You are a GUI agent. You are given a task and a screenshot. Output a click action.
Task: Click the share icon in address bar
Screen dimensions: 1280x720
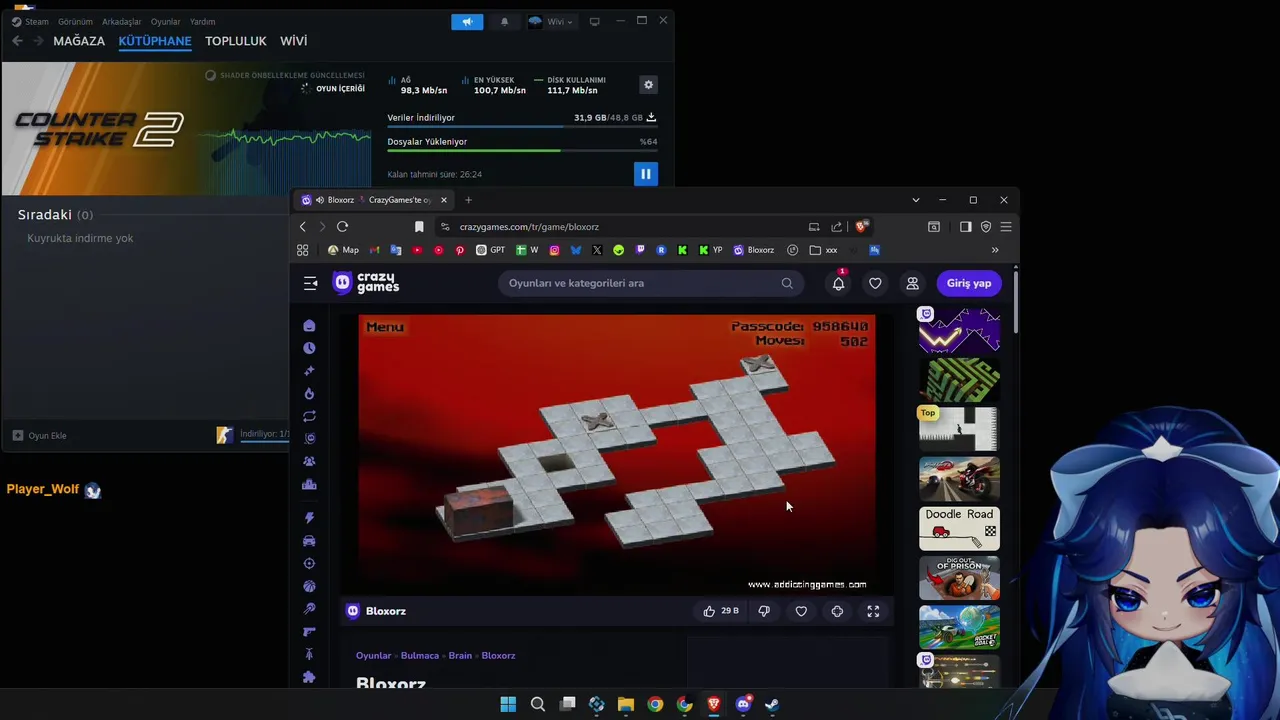click(836, 227)
